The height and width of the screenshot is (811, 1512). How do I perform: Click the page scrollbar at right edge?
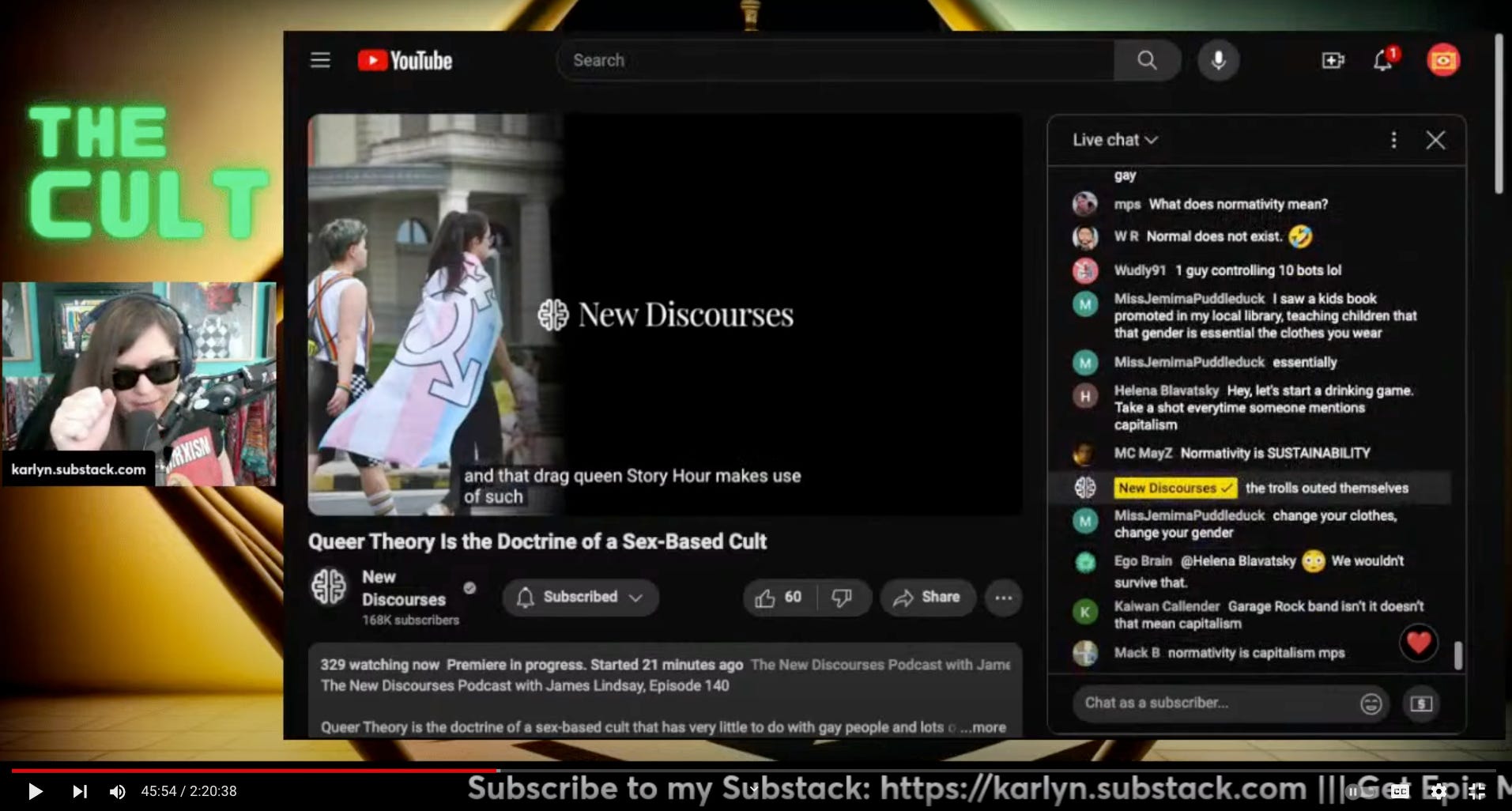tap(1499, 113)
